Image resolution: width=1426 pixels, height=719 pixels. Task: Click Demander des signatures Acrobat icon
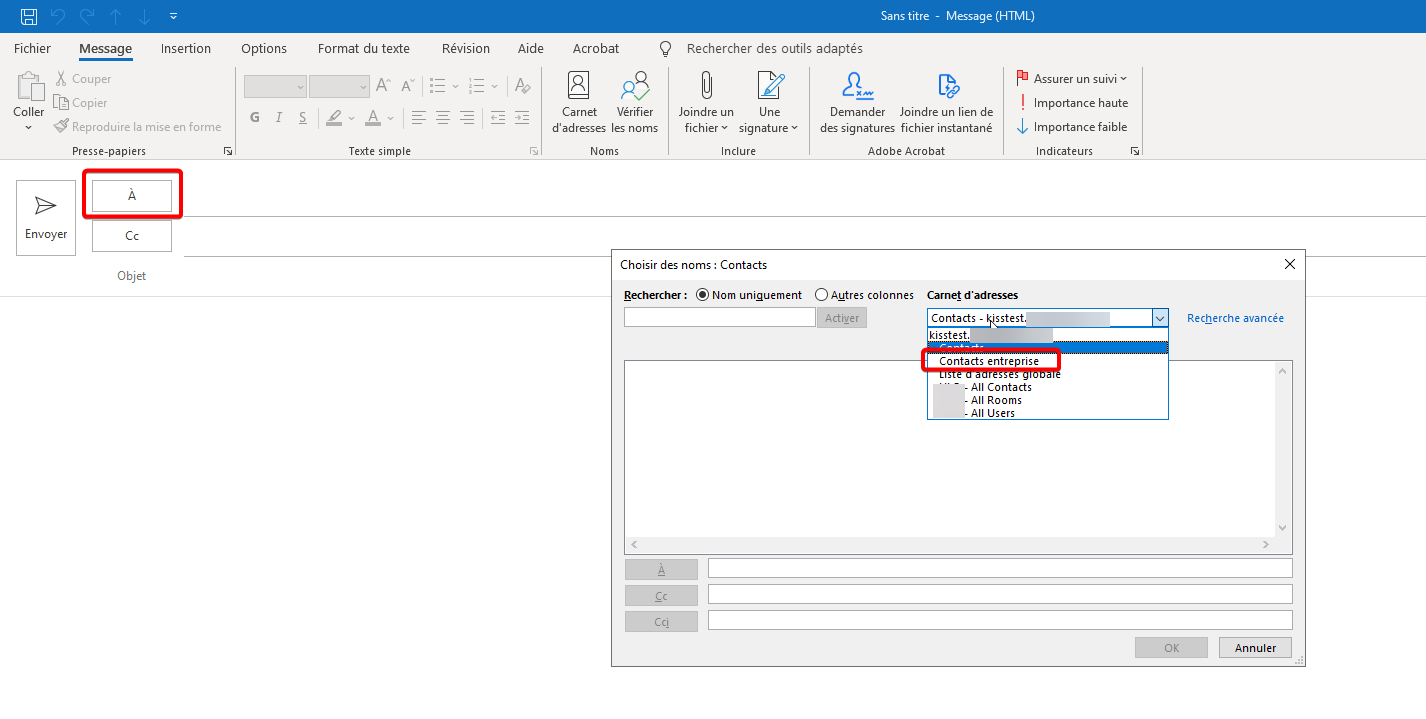857,102
